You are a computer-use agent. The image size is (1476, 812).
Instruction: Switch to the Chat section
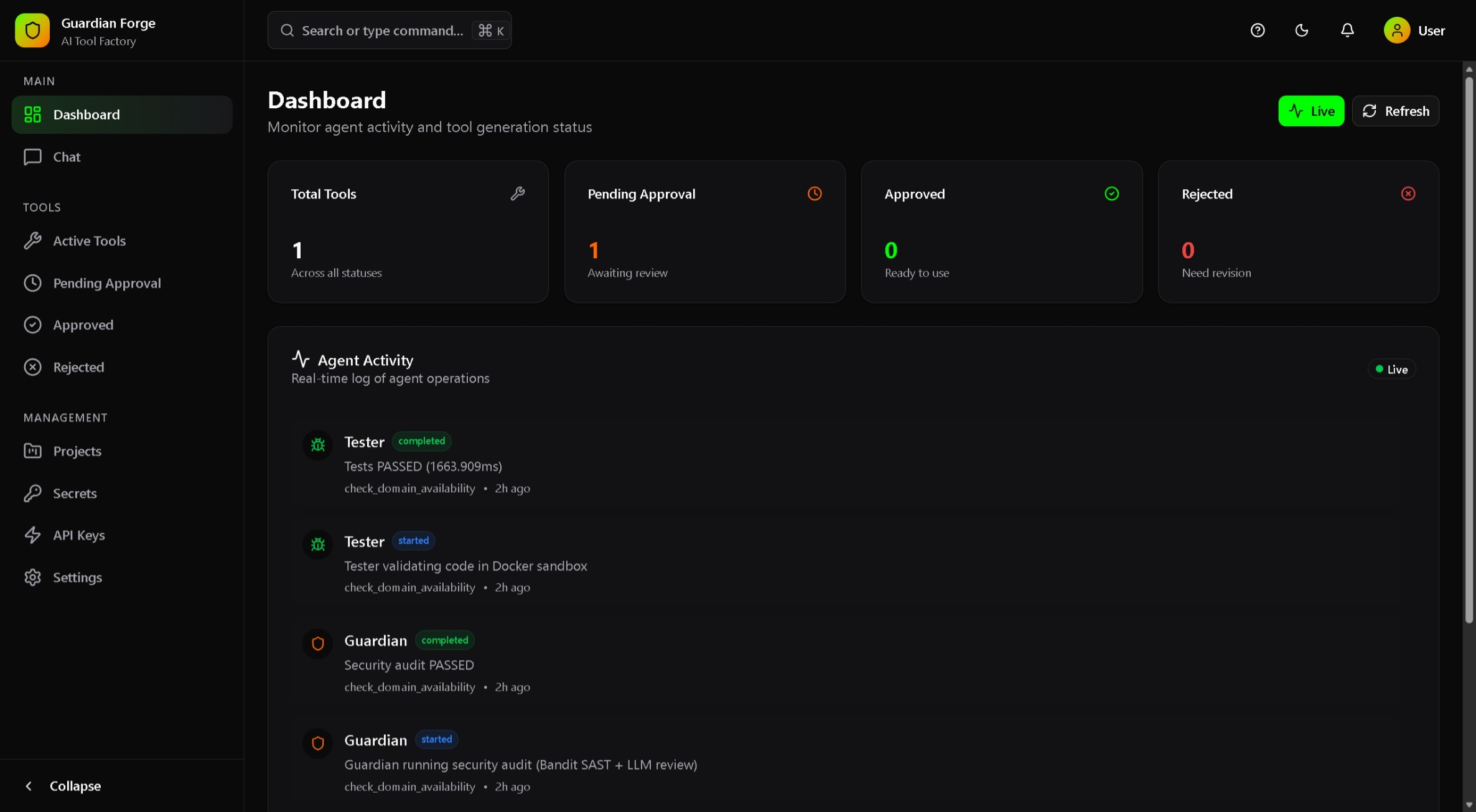coord(67,157)
